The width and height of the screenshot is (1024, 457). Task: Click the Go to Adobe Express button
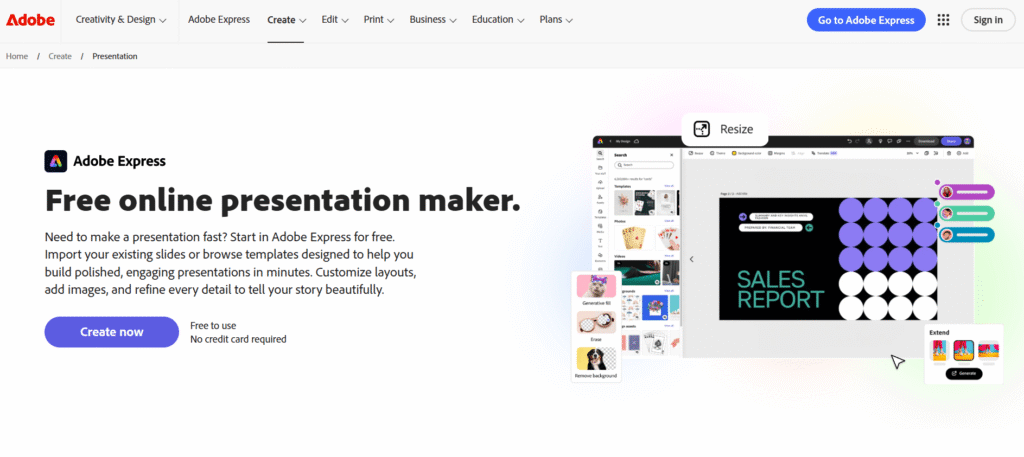tap(865, 20)
